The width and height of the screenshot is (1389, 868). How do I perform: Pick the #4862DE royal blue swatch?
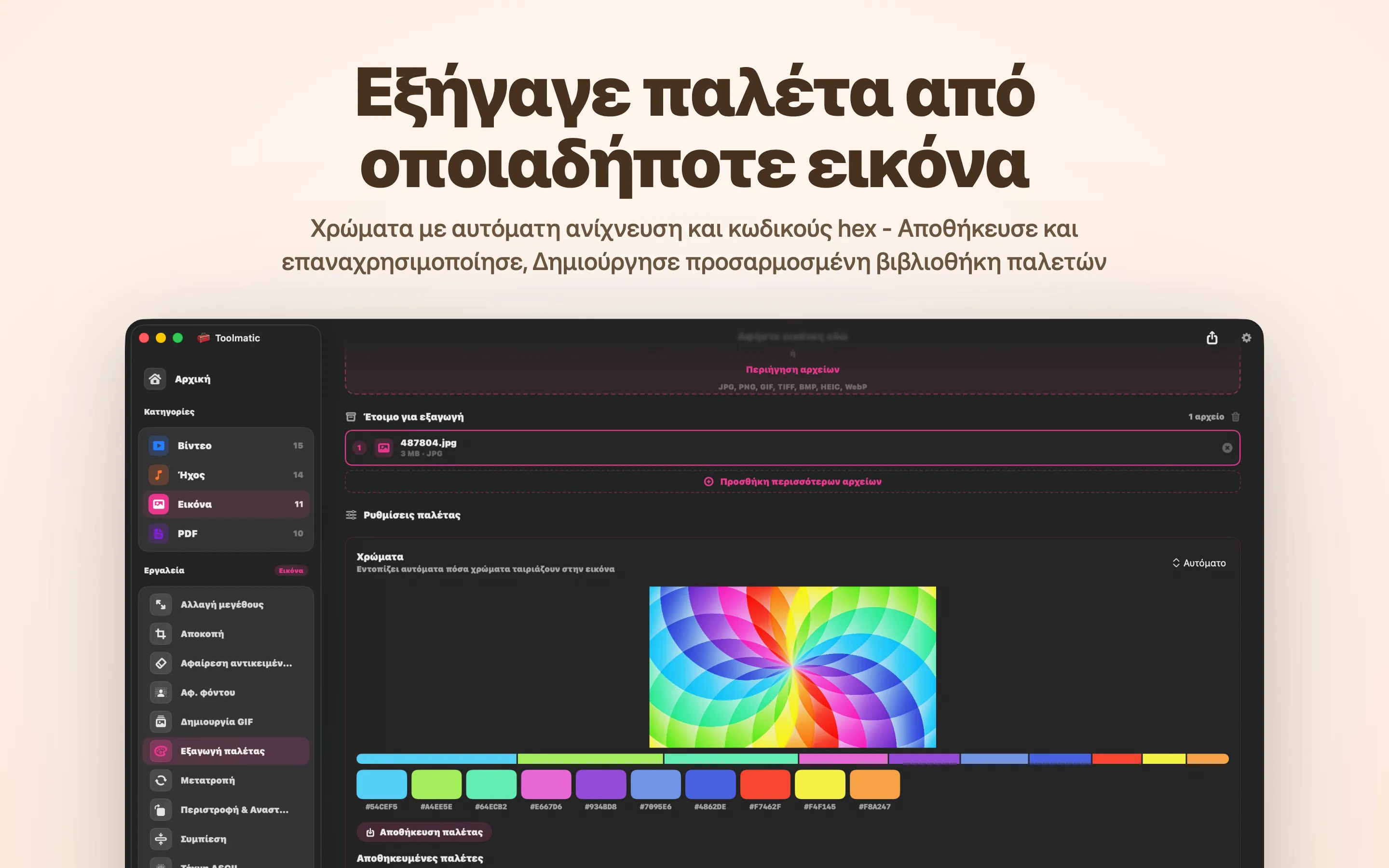tap(710, 784)
